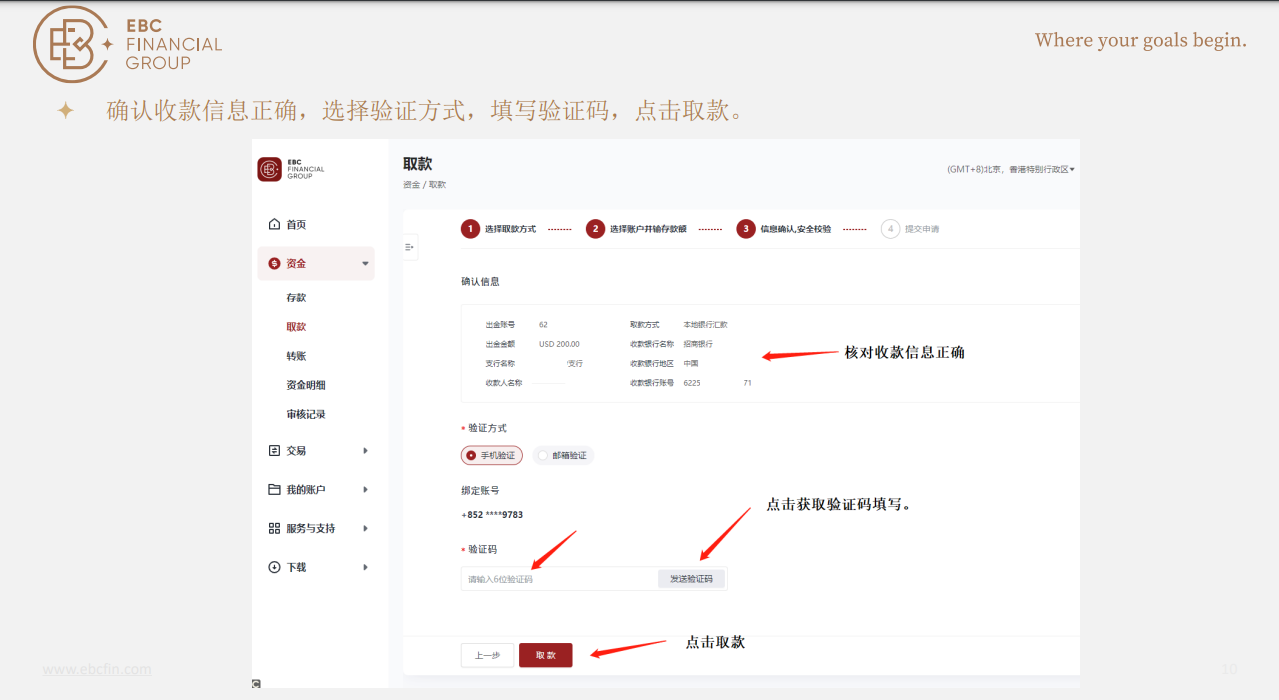Image resolution: width=1279 pixels, height=700 pixels.
Task: Select the 下载 download icon
Action: click(274, 567)
